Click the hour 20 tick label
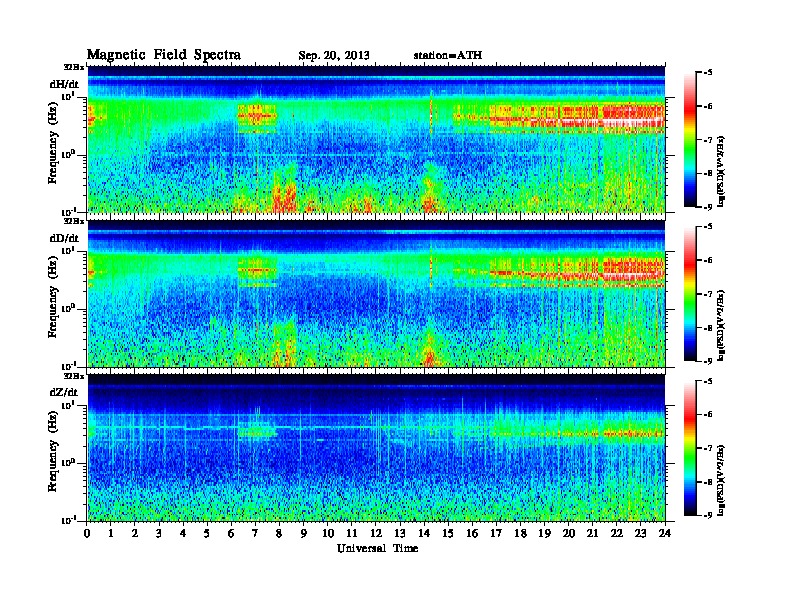Viewport: 792px width, 612px height. coord(569,533)
